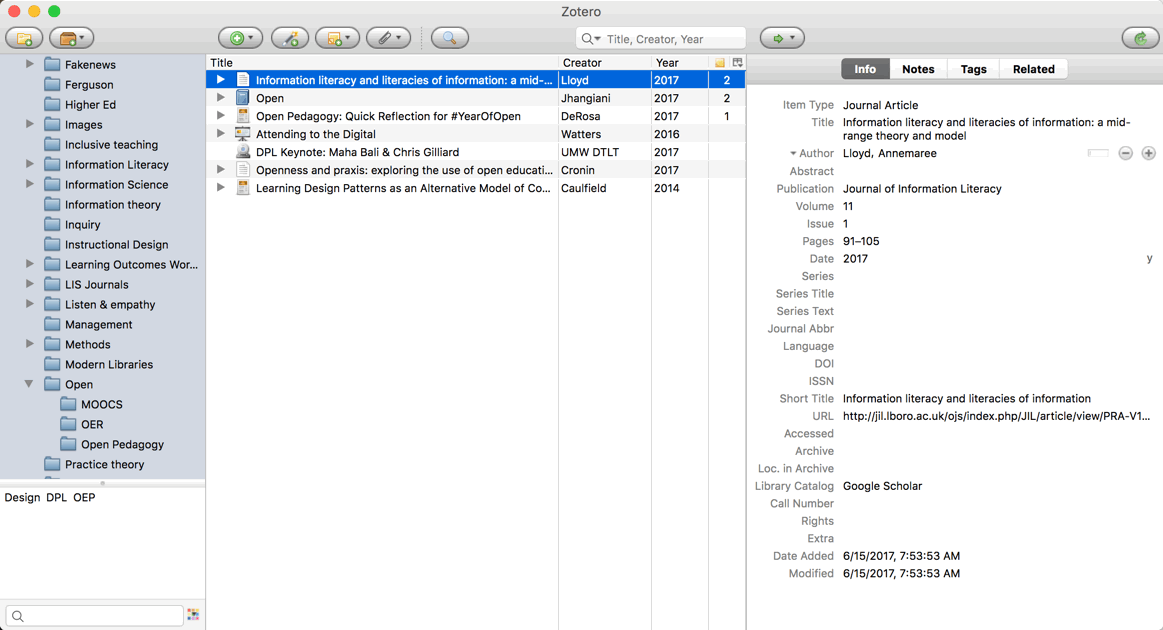The height and width of the screenshot is (630, 1163).
Task: Add another creator with plus button
Action: pos(1148,153)
